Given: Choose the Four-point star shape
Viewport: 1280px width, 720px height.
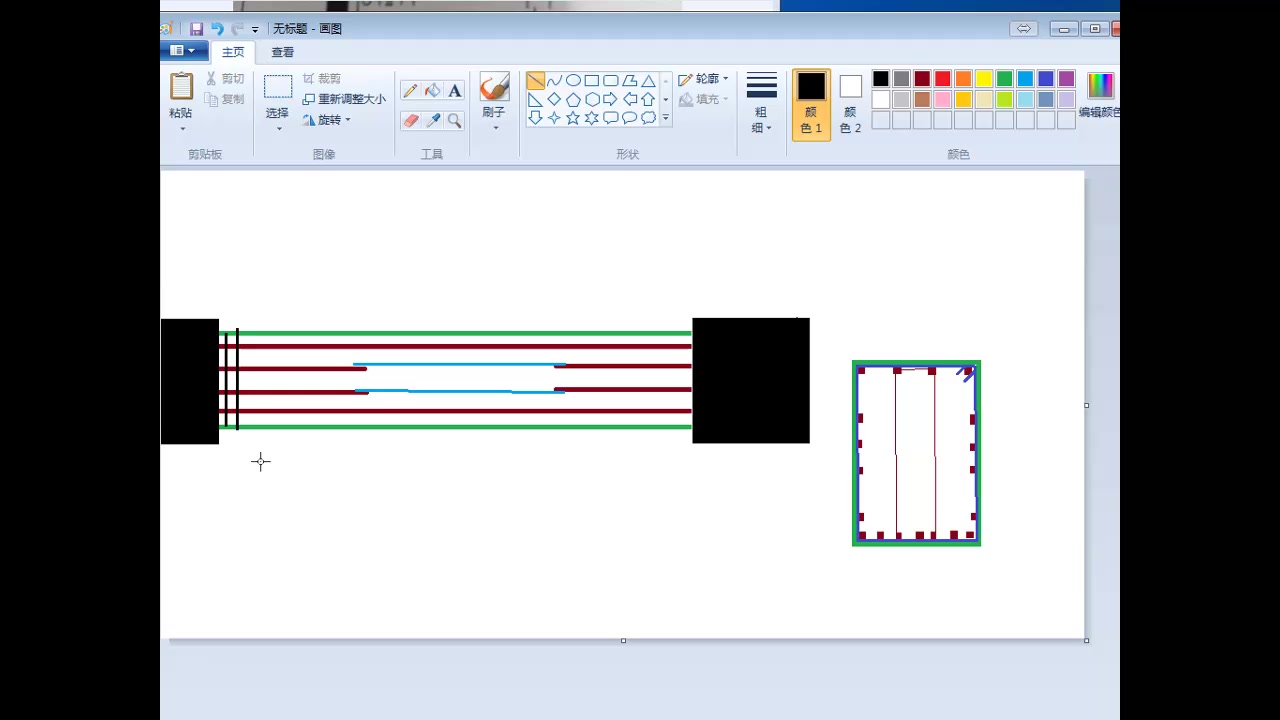Looking at the screenshot, I should (x=554, y=117).
